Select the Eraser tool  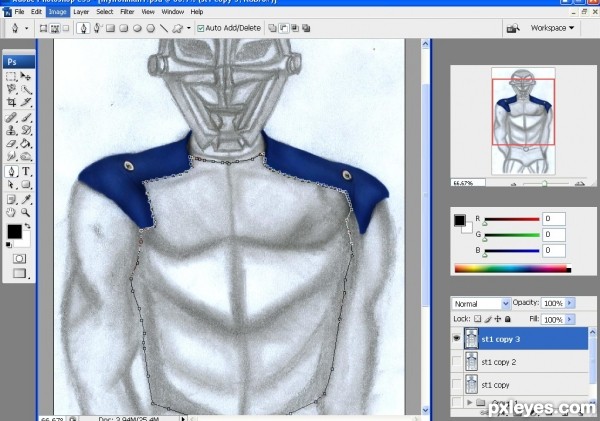click(x=11, y=144)
